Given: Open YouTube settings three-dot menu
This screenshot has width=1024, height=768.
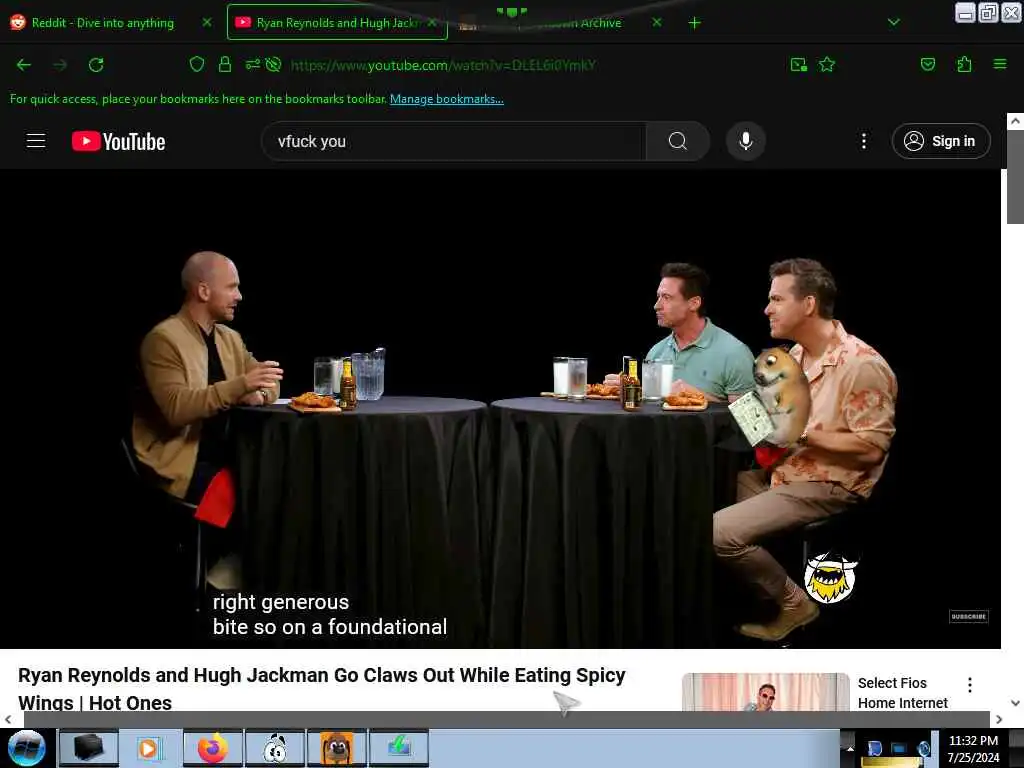Looking at the screenshot, I should click(863, 141).
